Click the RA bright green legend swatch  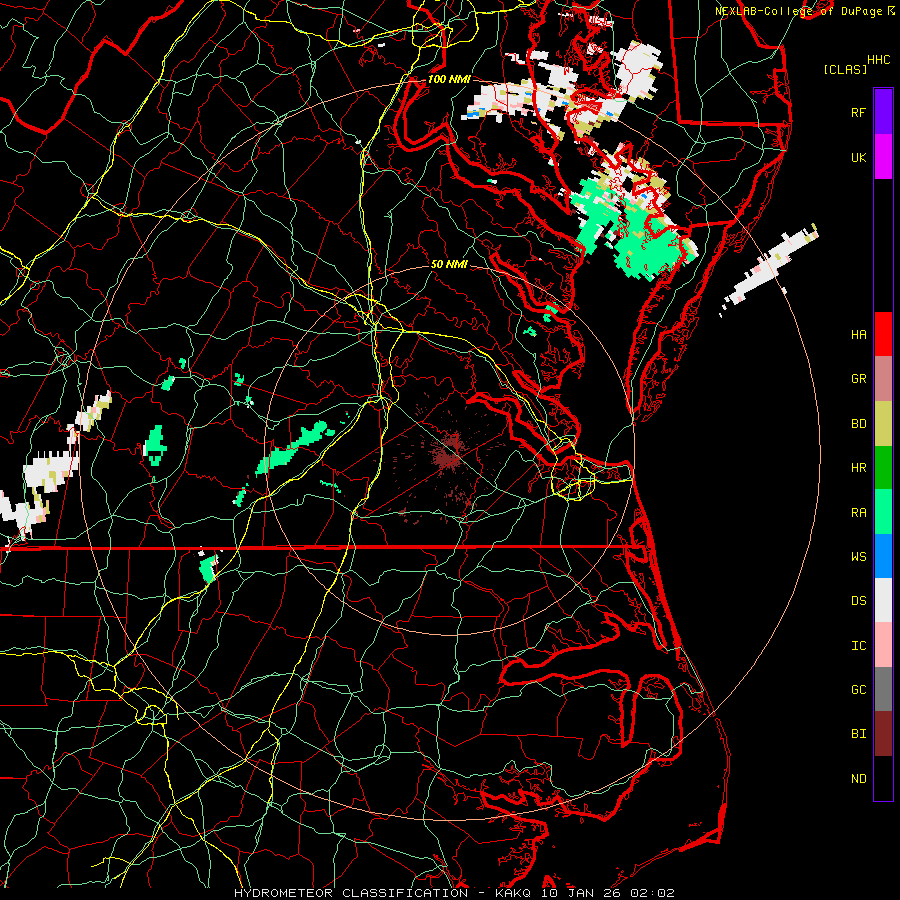tap(883, 512)
